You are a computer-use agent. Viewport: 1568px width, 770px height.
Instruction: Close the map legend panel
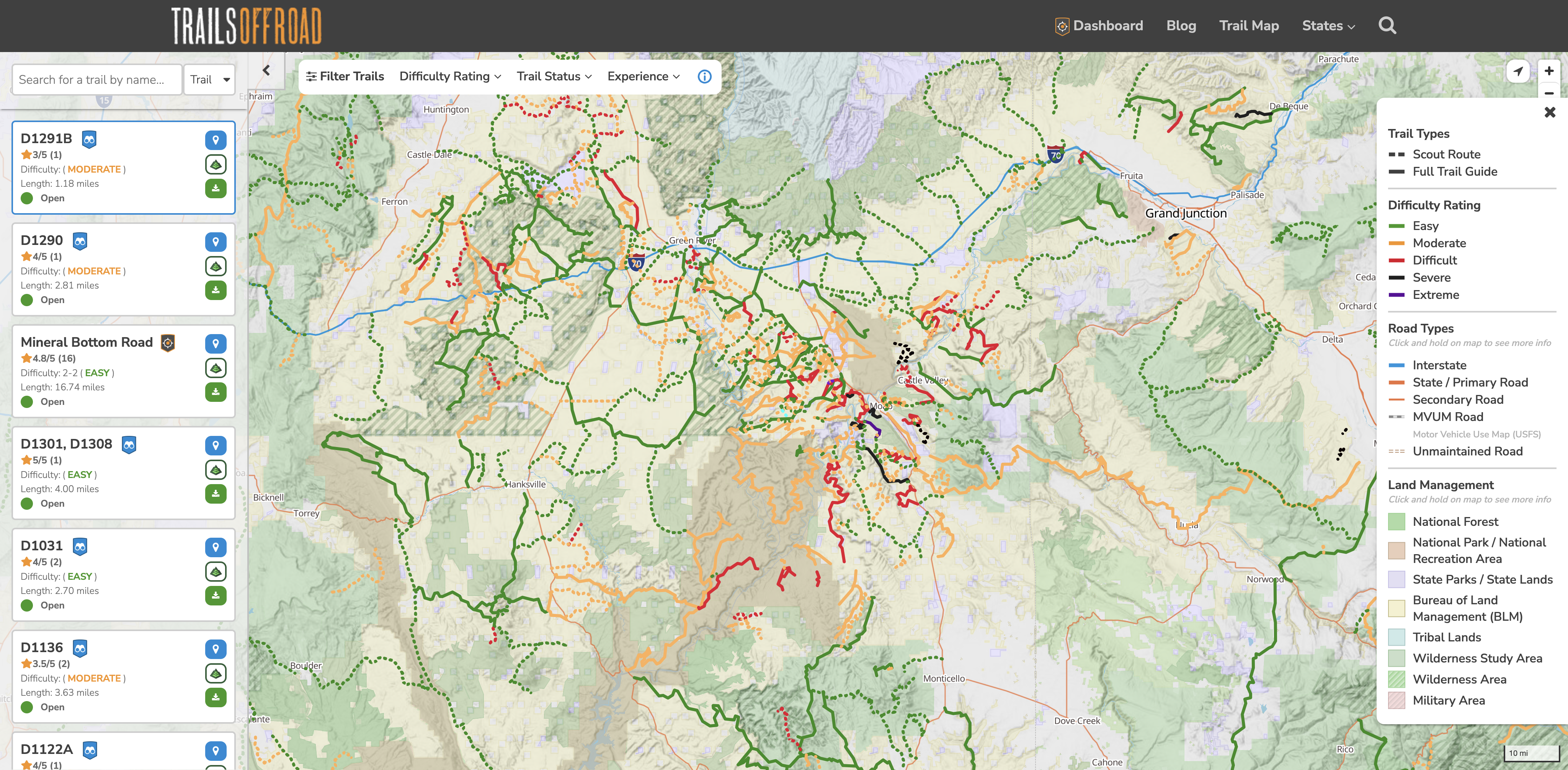pos(1550,112)
